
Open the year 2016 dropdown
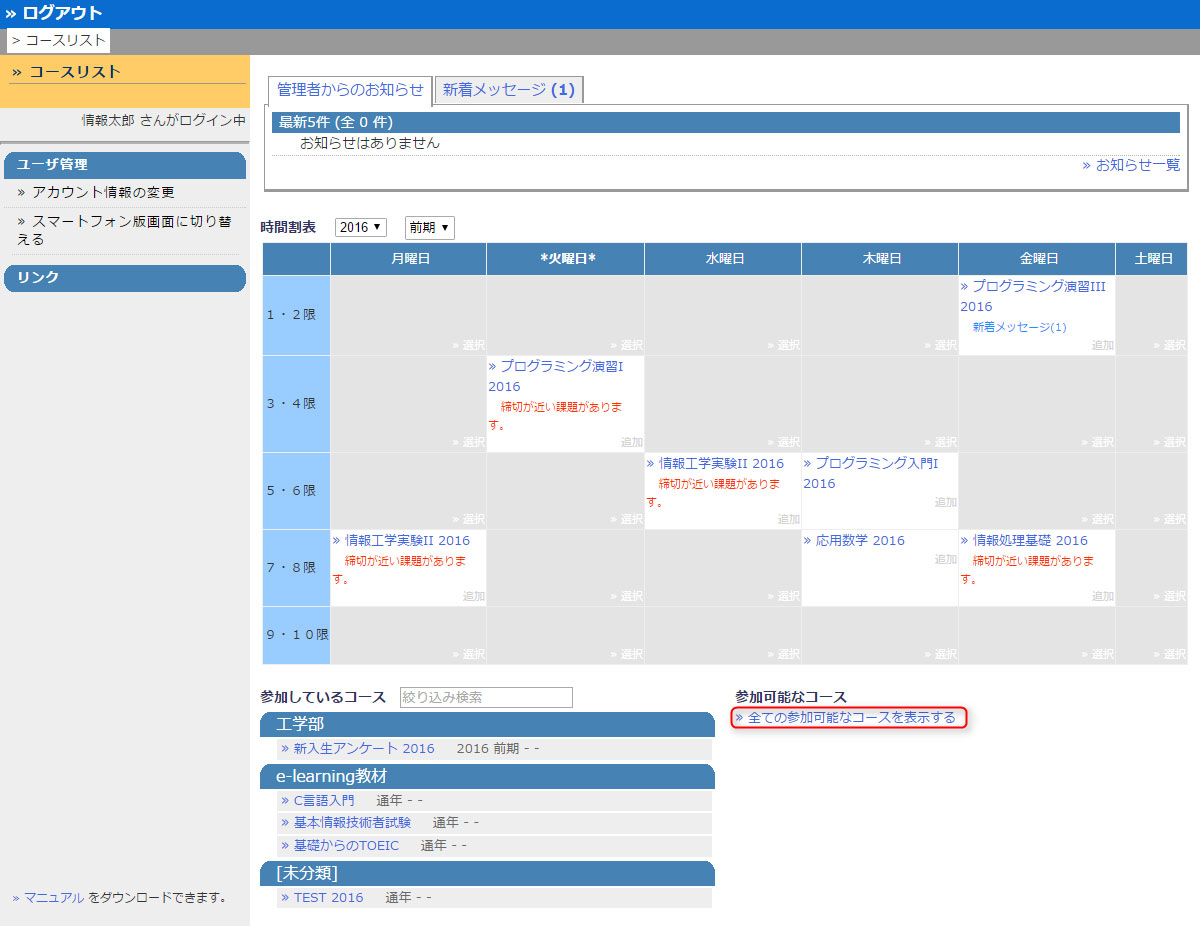pos(360,228)
